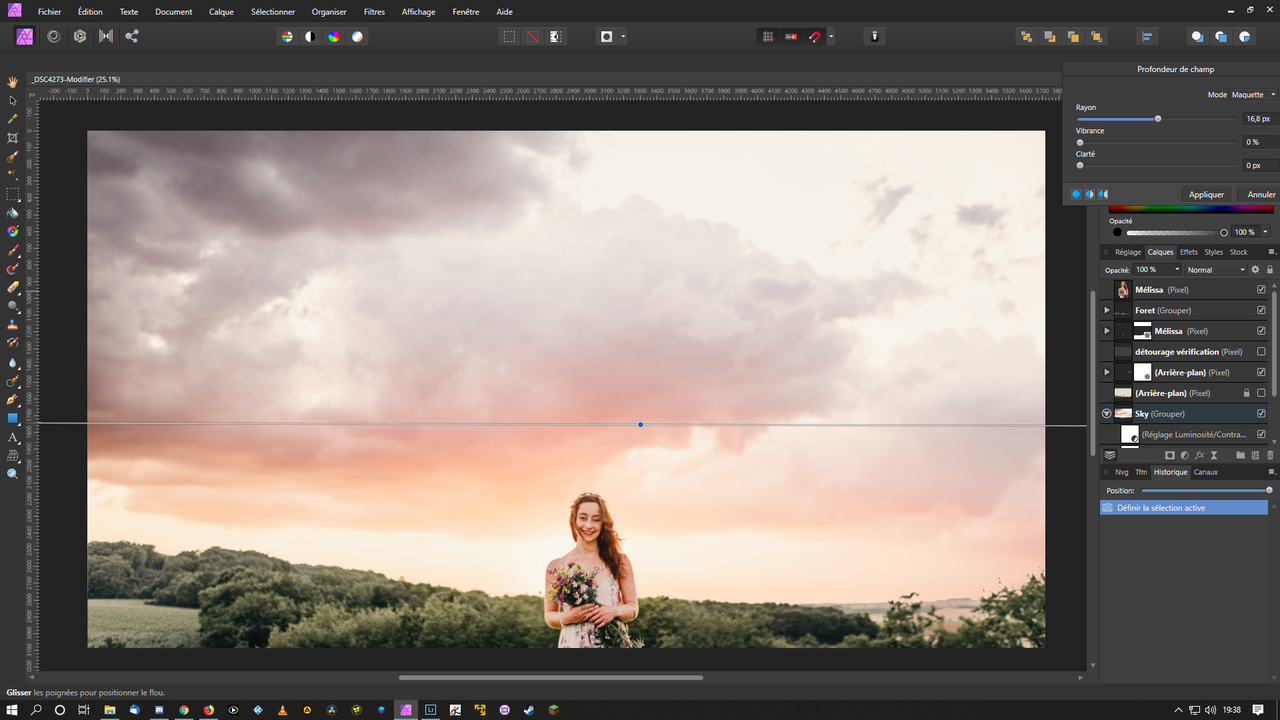Select the Rectangular Marquee tool
Viewport: 1280px width, 720px height.
(x=13, y=194)
